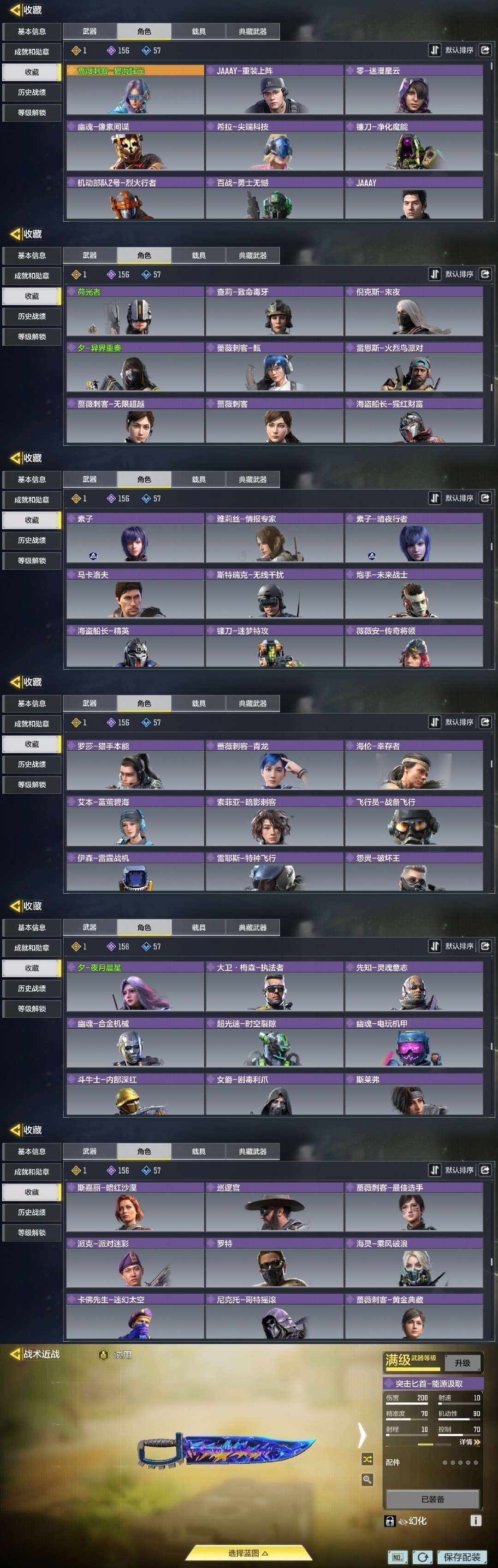Click the helmet icon left of 幻化
Image resolution: width=498 pixels, height=1568 pixels.
(x=390, y=1521)
